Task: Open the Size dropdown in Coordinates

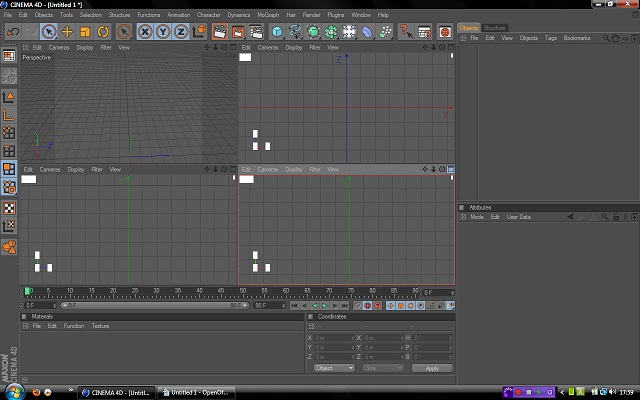Action: [383, 368]
